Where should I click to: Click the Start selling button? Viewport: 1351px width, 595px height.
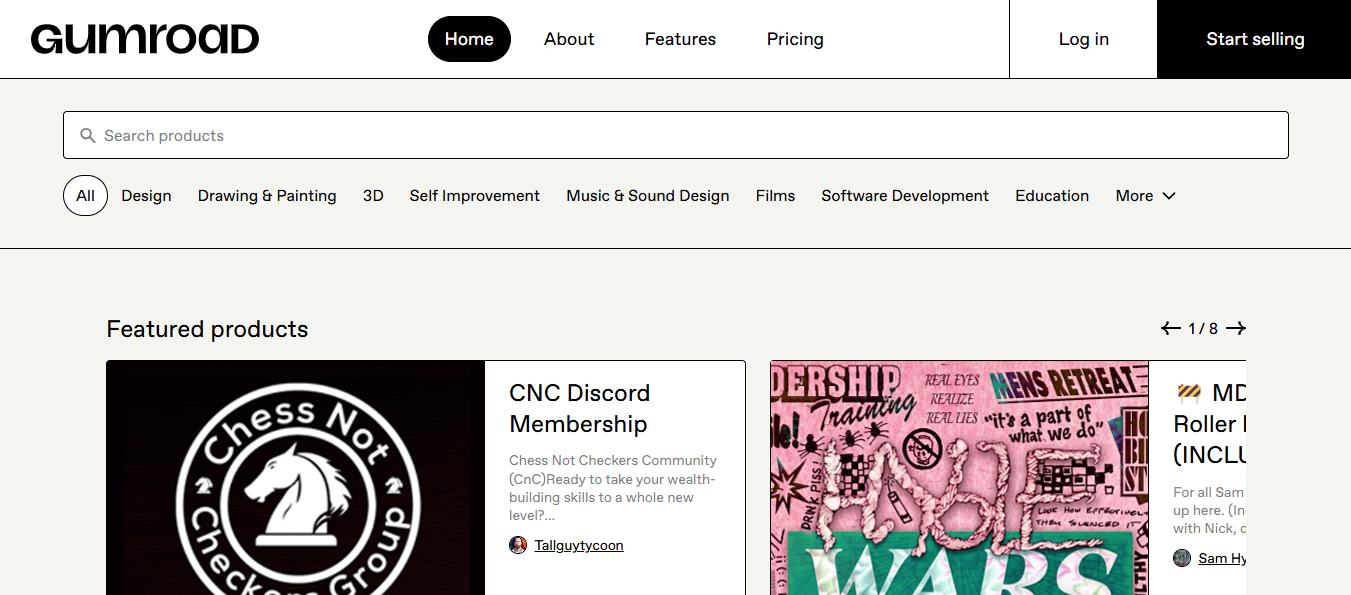point(1254,39)
